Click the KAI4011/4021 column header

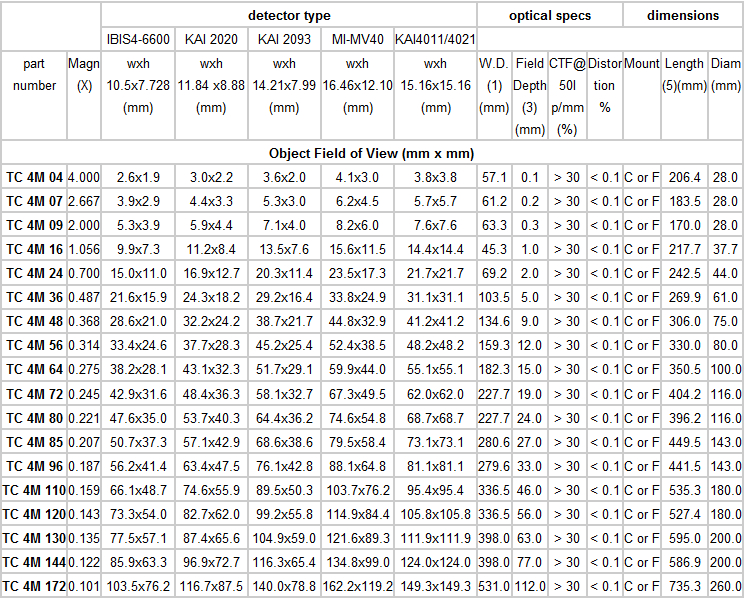tap(434, 40)
